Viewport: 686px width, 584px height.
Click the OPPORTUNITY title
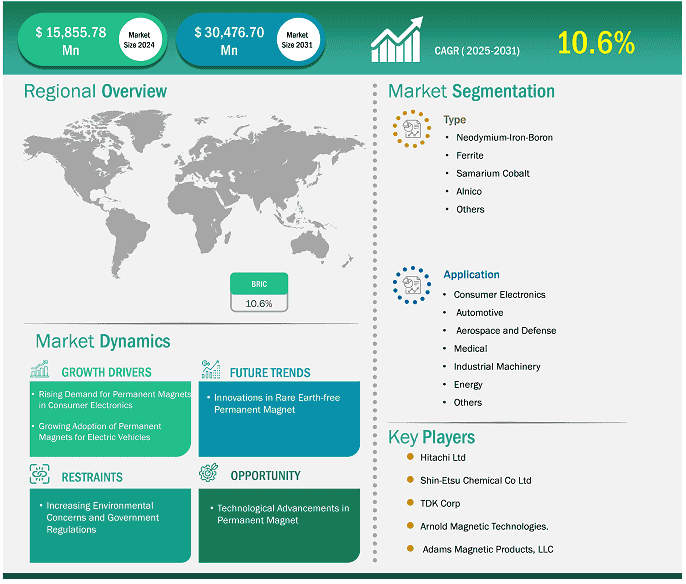266,476
